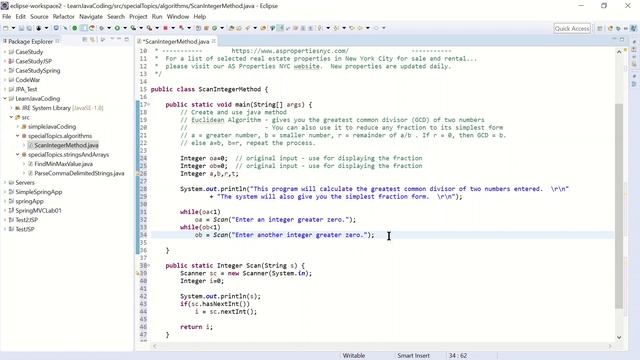Click the Smart Insert status bar entry

[413, 356]
